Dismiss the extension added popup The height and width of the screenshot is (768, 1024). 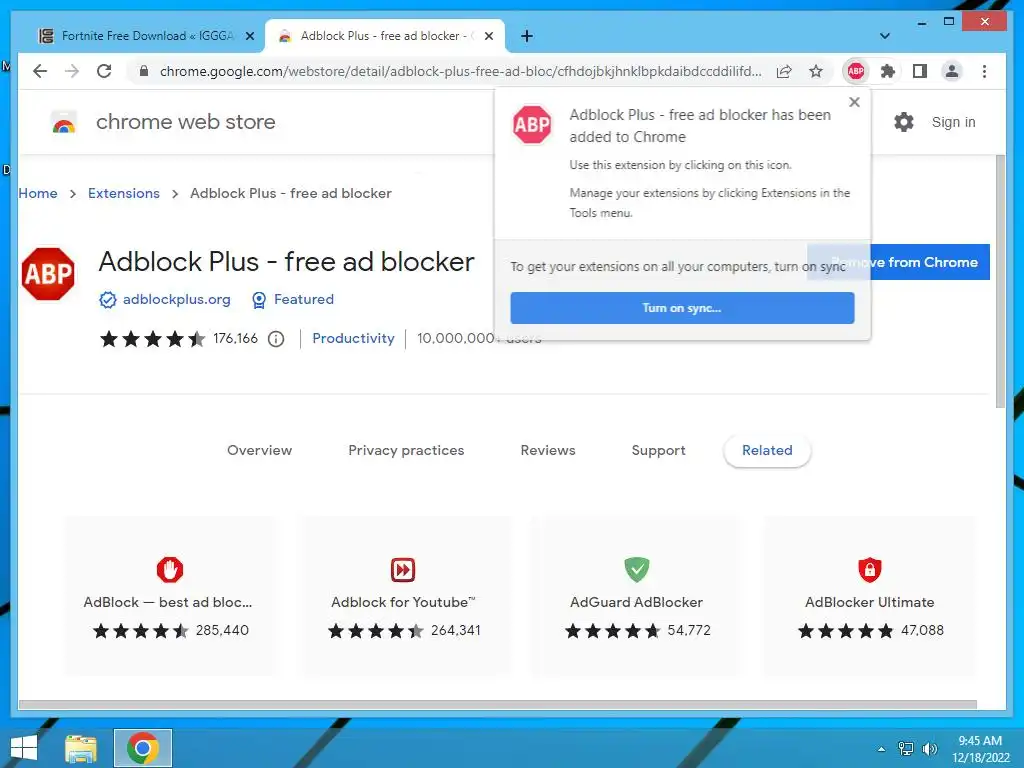click(x=854, y=102)
